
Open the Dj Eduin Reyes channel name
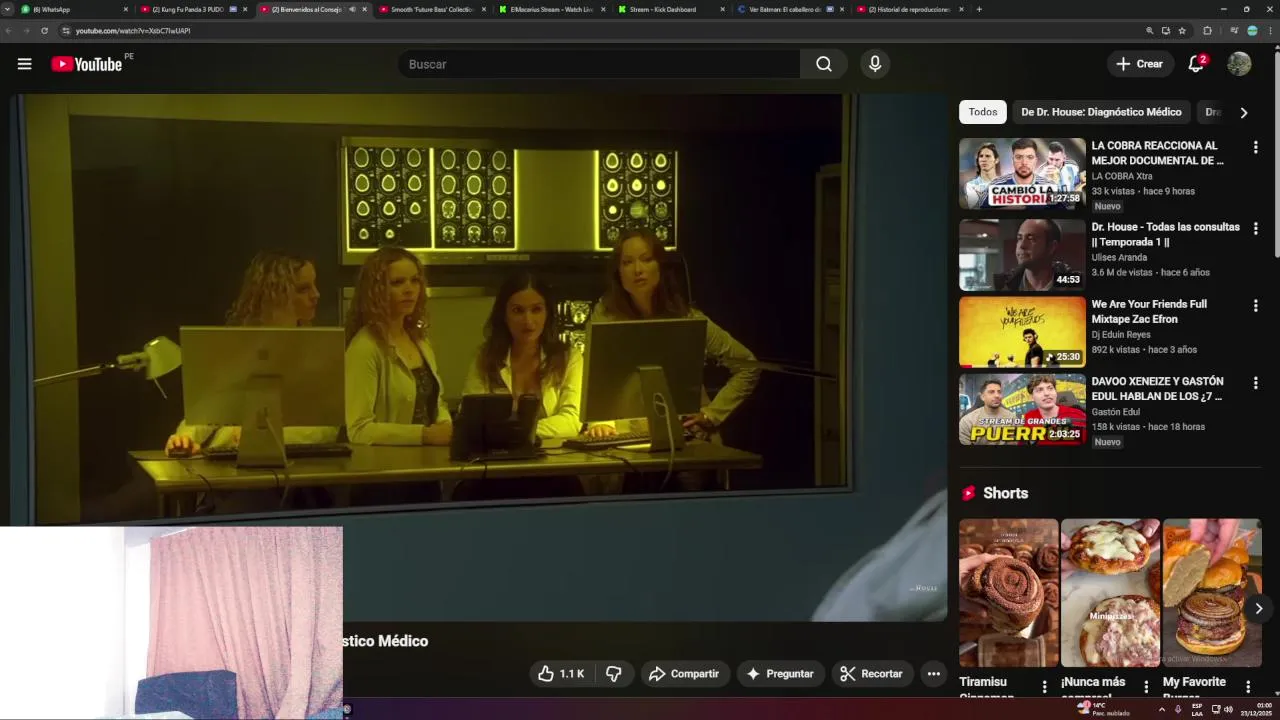1121,334
